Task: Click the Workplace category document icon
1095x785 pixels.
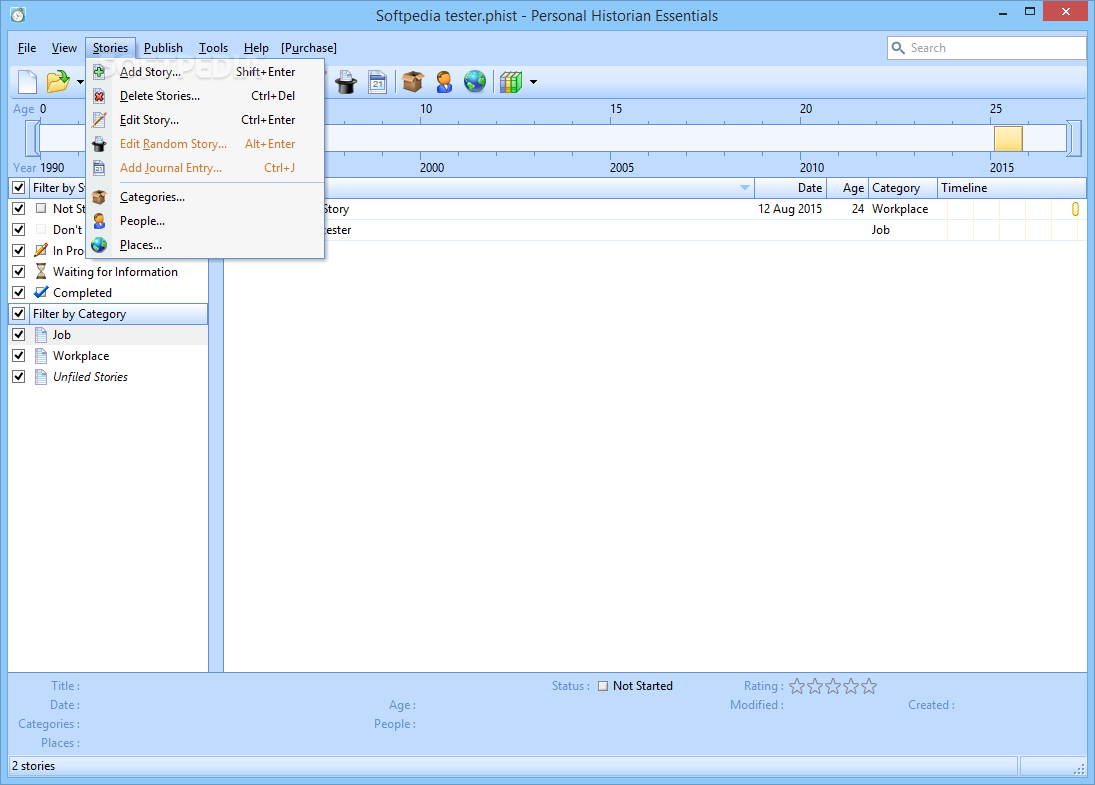Action: tap(41, 355)
